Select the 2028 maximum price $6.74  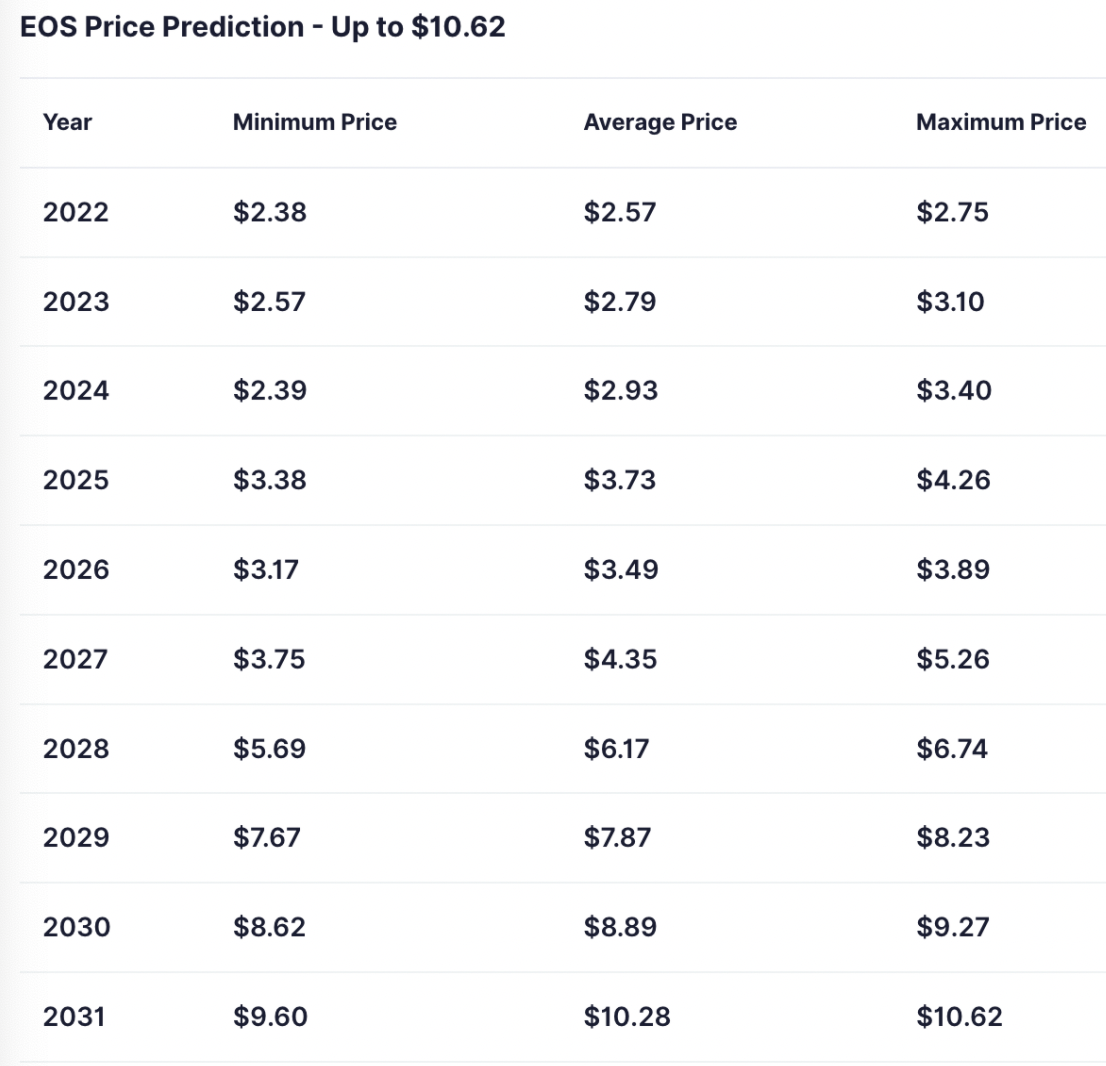pyautogui.click(x=952, y=748)
